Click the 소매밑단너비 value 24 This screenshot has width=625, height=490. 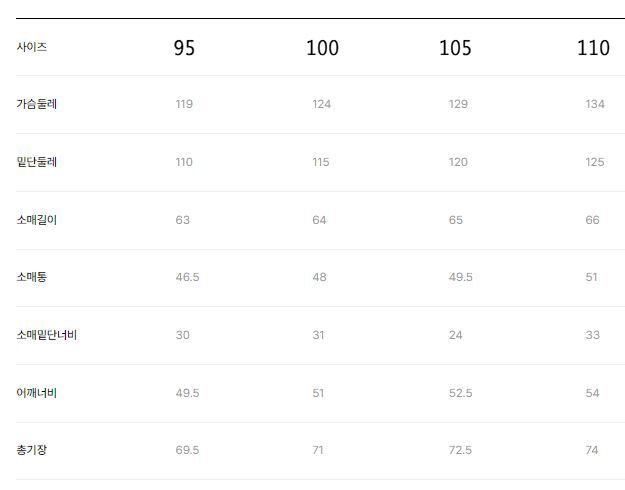click(x=455, y=335)
